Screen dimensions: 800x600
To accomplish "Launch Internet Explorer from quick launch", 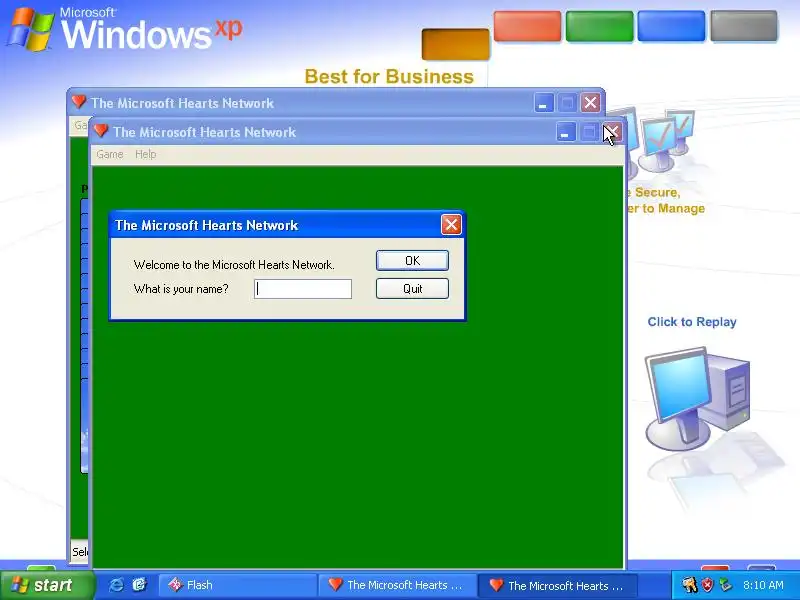I will 116,585.
